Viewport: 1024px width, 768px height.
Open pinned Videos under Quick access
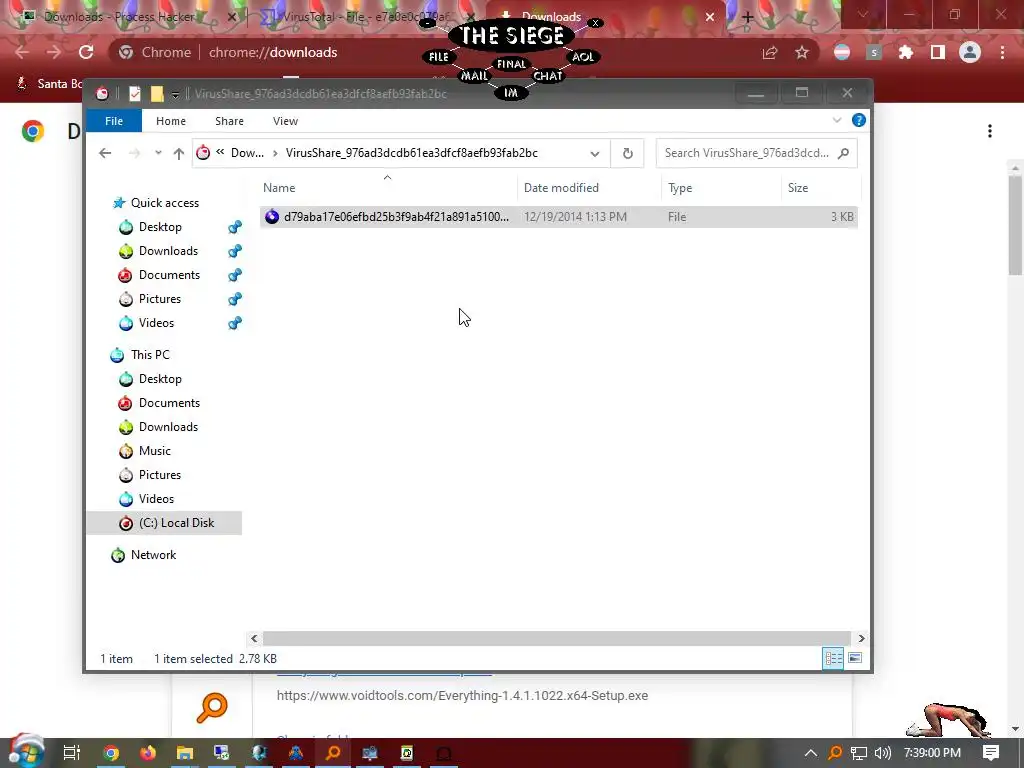click(x=156, y=323)
